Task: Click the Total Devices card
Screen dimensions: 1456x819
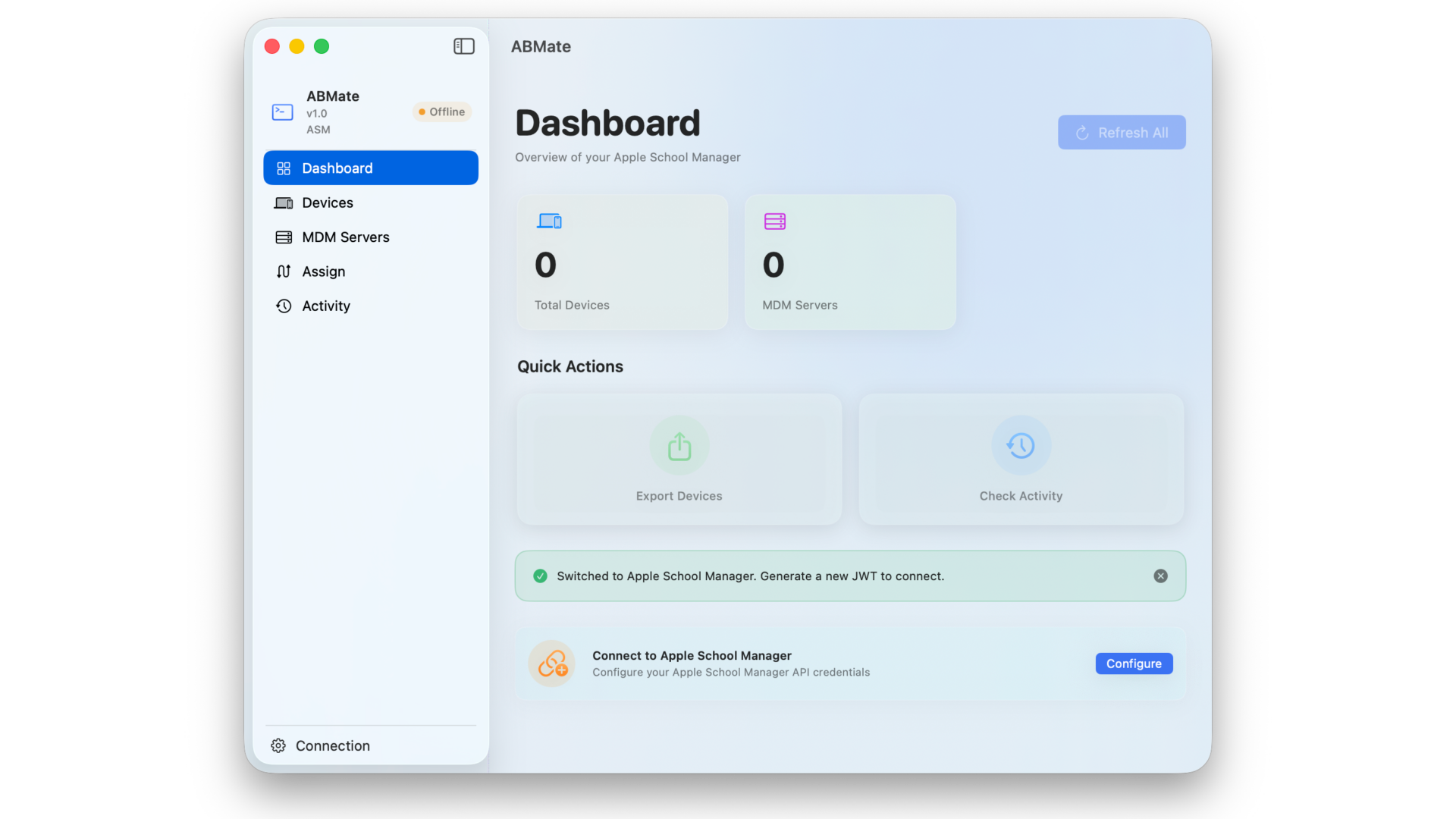Action: [622, 262]
